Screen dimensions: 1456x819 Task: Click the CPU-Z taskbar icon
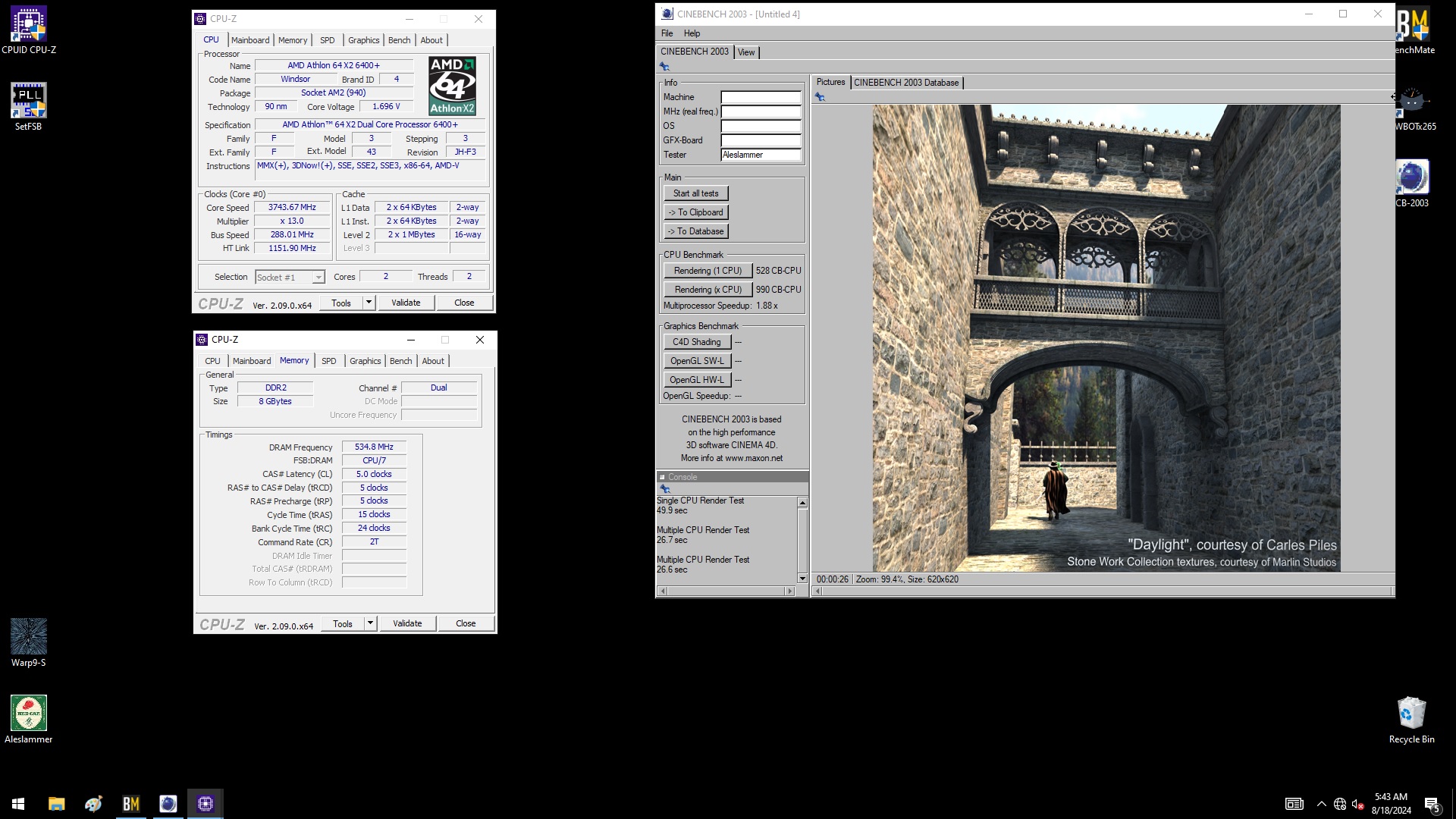point(205,804)
